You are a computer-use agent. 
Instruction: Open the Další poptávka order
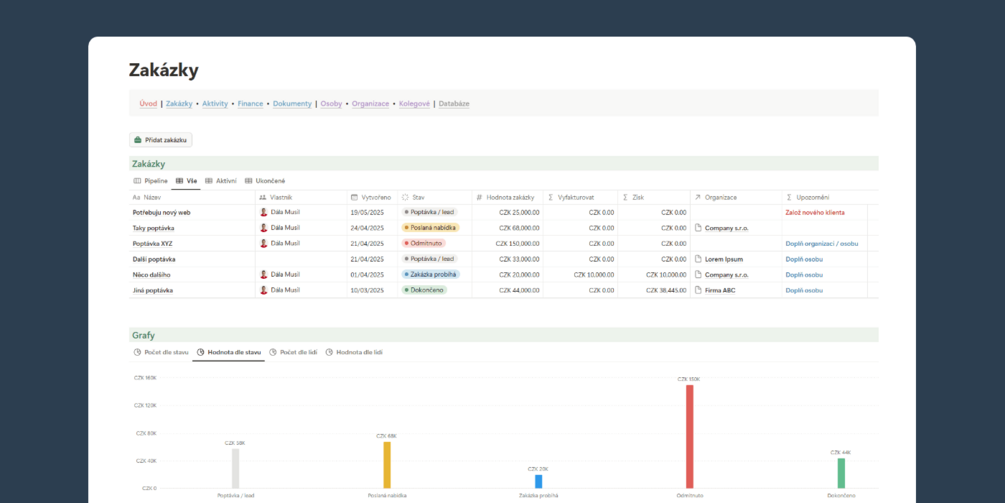point(154,260)
